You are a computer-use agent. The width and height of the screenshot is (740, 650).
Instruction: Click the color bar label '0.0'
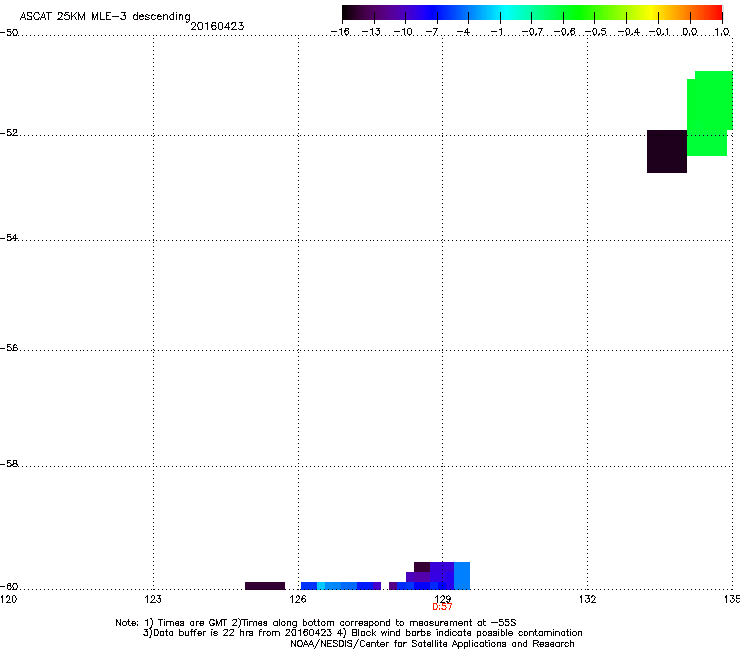[x=690, y=32]
